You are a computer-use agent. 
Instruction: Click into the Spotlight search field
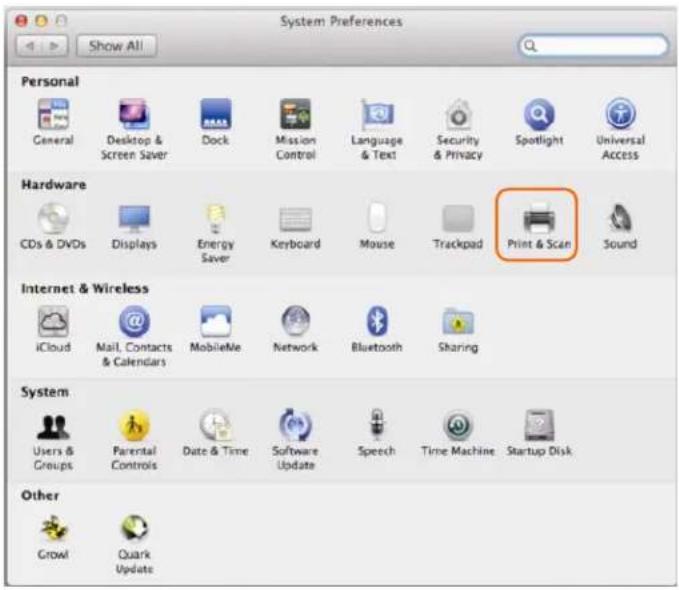point(593,45)
